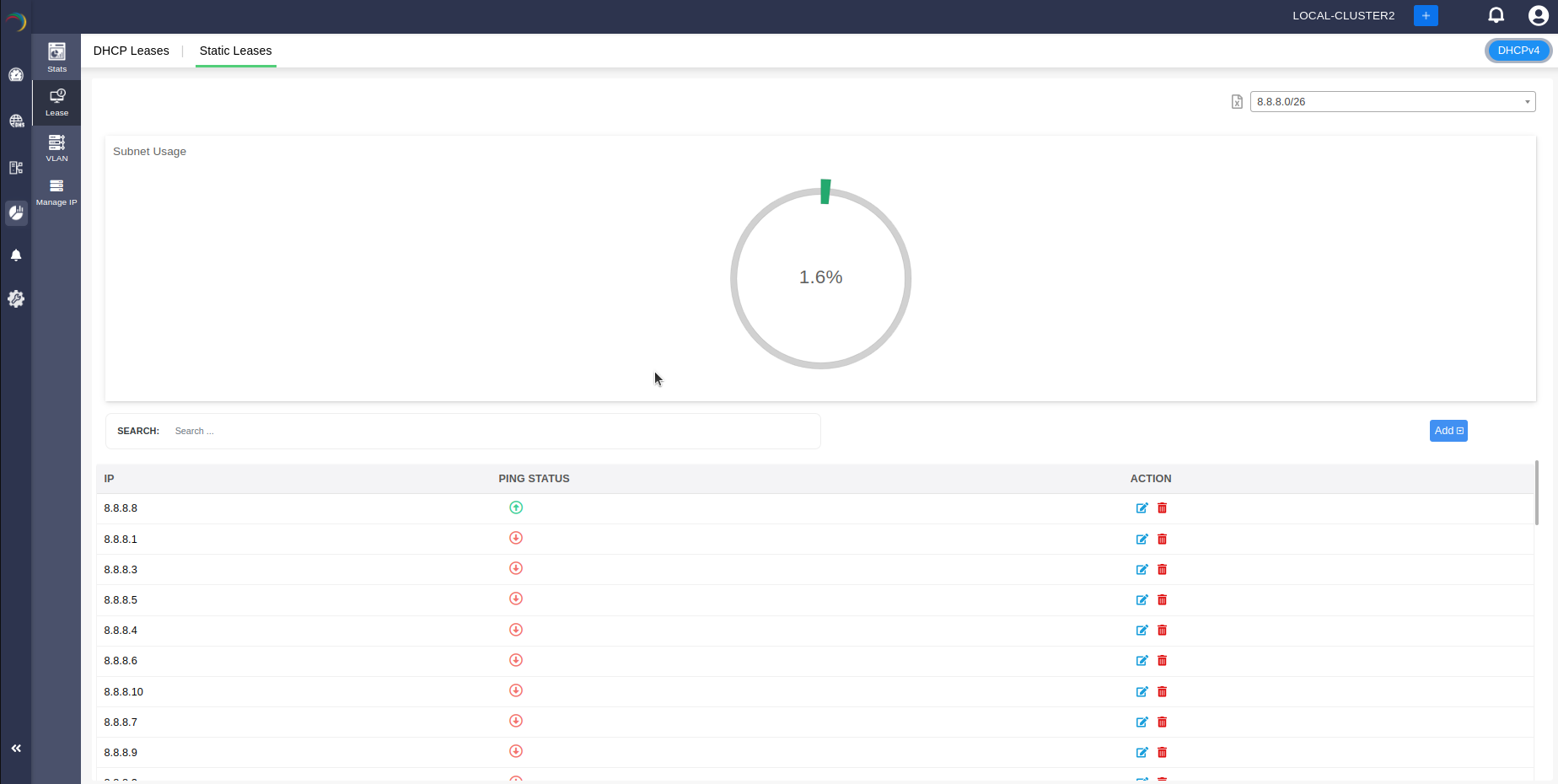Screen dimensions: 1558x784
Task: Collapse the sidebar with the double-chevron
Action: [x=15, y=748]
